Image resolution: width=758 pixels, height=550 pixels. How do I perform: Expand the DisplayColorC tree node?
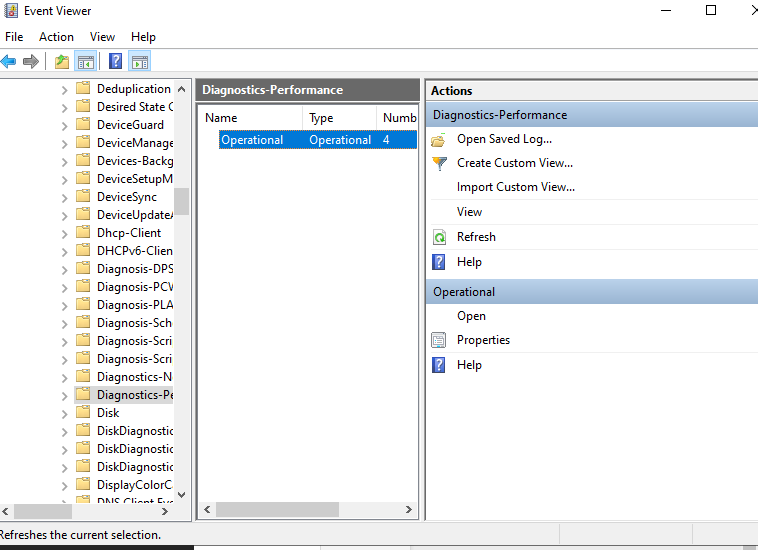click(64, 486)
